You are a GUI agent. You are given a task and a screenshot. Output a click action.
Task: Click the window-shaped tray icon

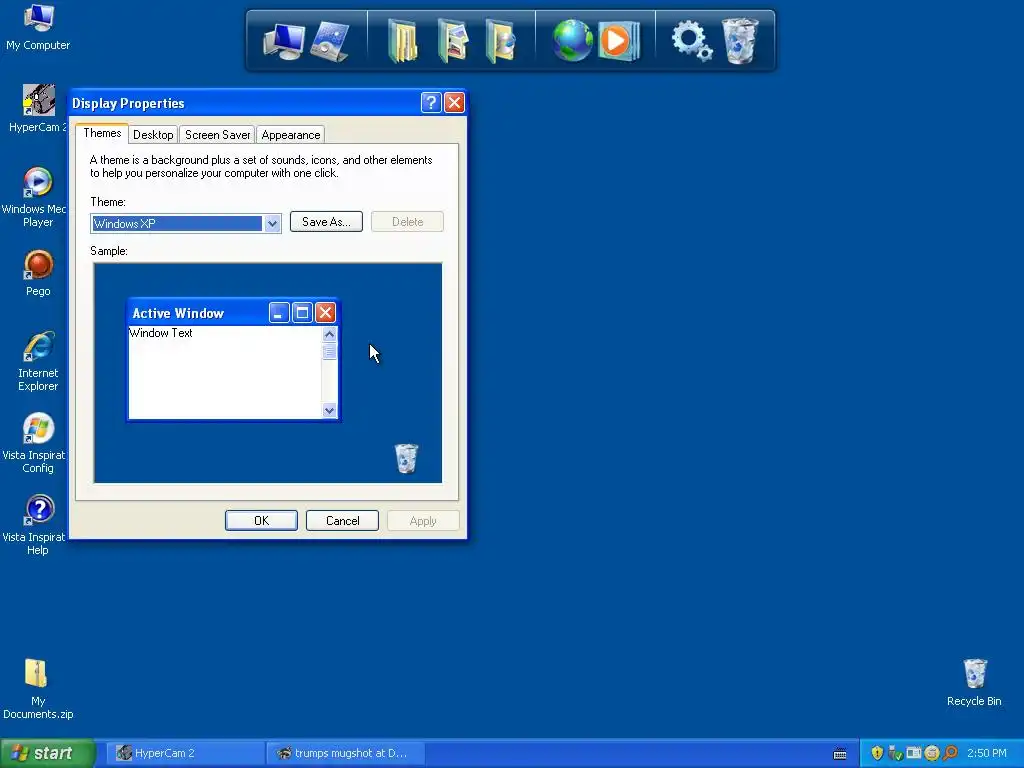(914, 753)
